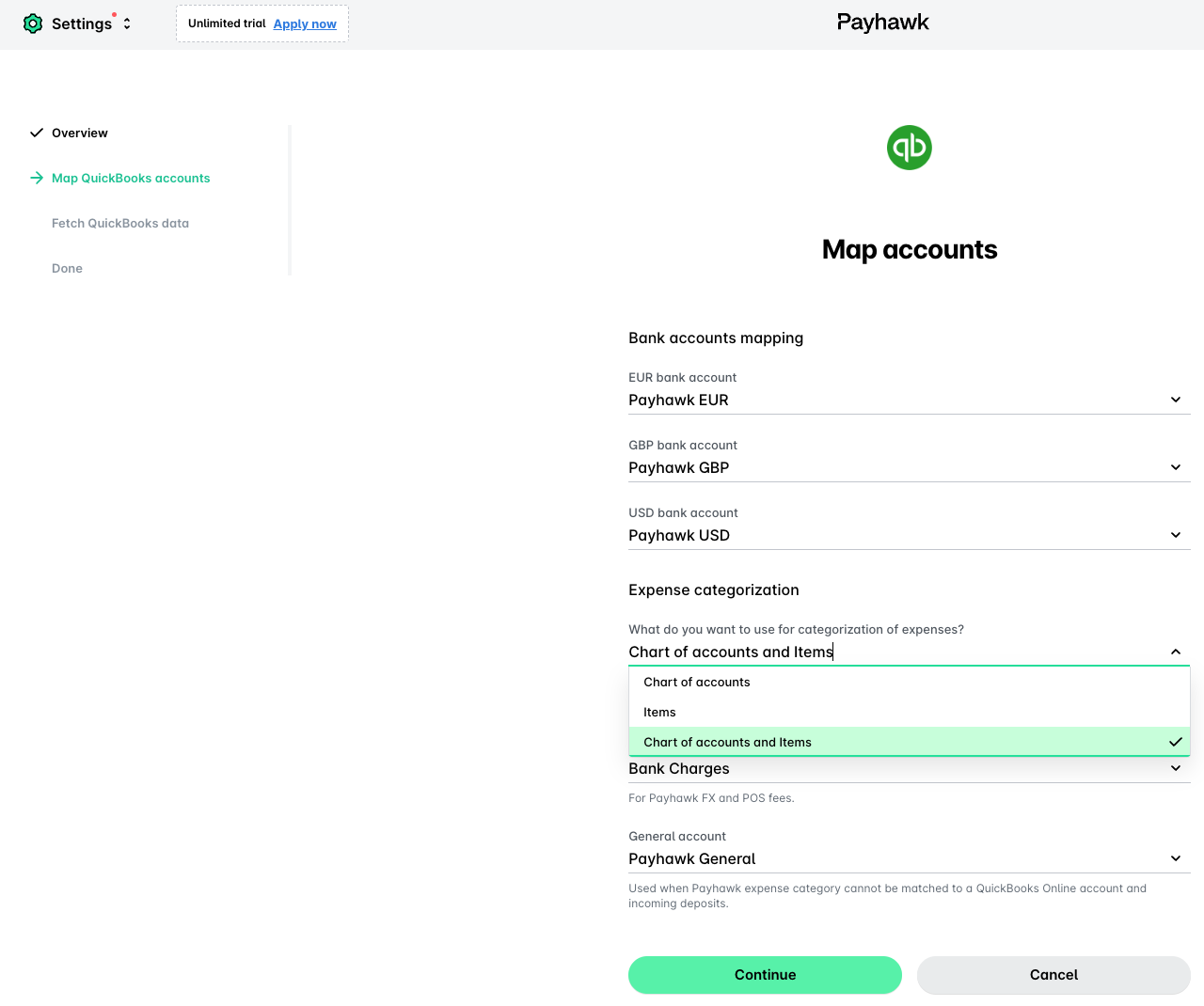This screenshot has width=1204, height=1006.
Task: Click the selected option's checkmark icon
Action: tap(1175, 742)
